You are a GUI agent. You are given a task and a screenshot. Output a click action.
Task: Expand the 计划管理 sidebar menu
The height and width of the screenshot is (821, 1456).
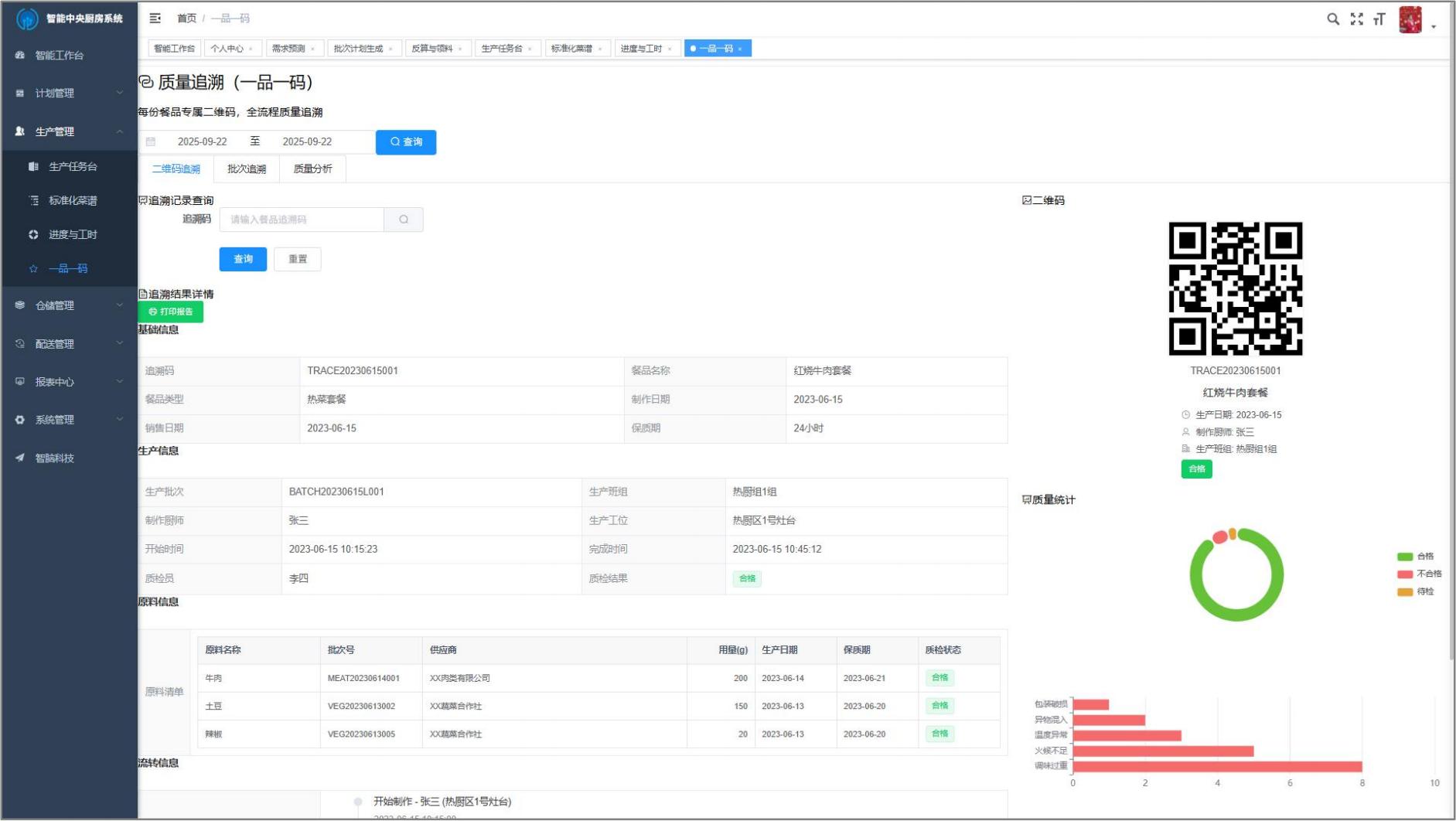pos(69,94)
